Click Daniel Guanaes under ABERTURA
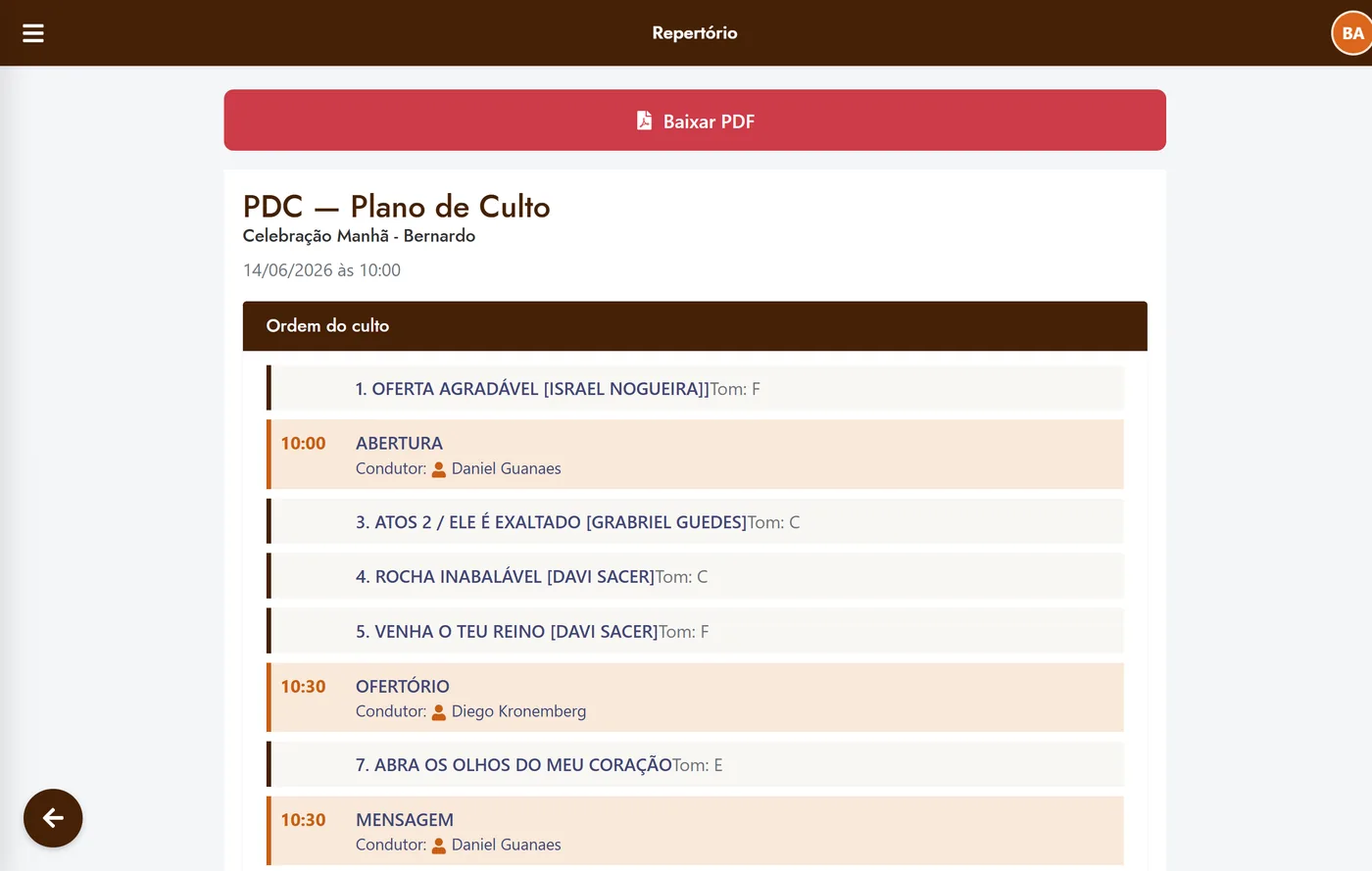 [x=506, y=468]
